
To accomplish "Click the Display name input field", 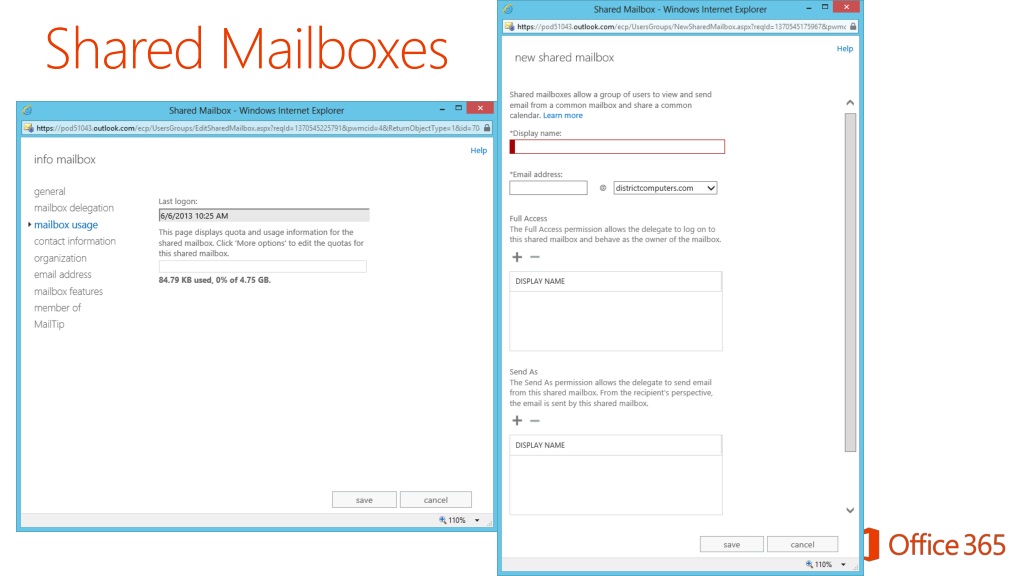I will pyautogui.click(x=617, y=146).
